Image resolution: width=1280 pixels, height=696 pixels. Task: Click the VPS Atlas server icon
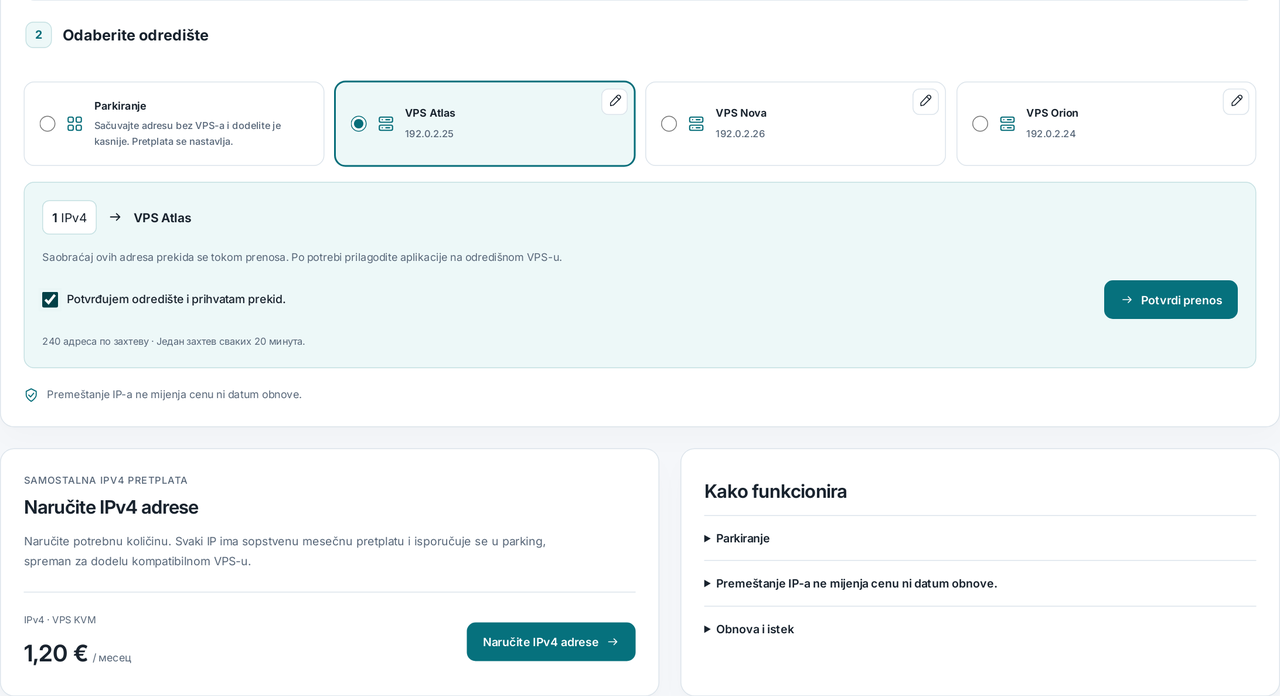click(x=386, y=124)
